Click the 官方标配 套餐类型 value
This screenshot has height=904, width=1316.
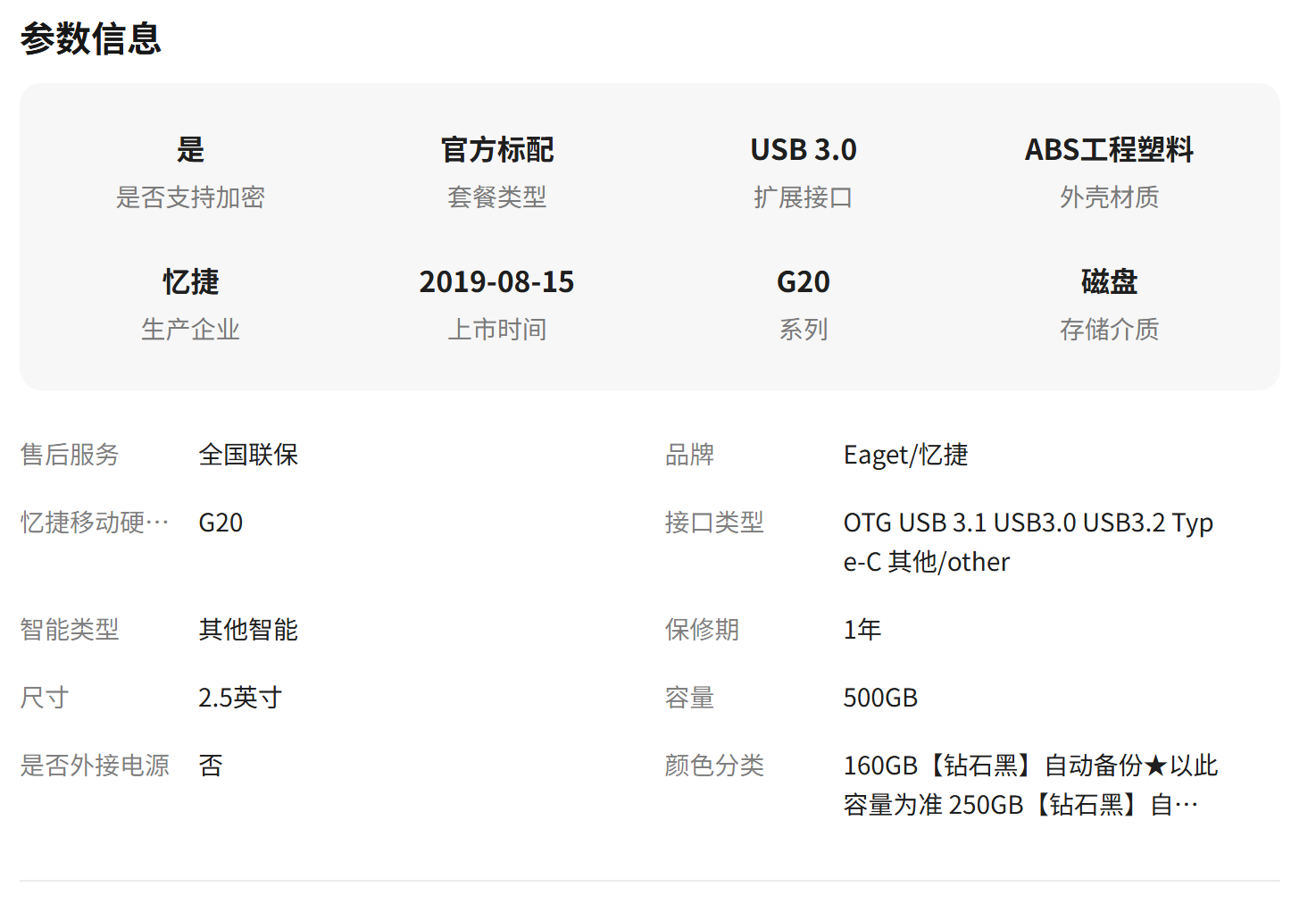point(497,150)
